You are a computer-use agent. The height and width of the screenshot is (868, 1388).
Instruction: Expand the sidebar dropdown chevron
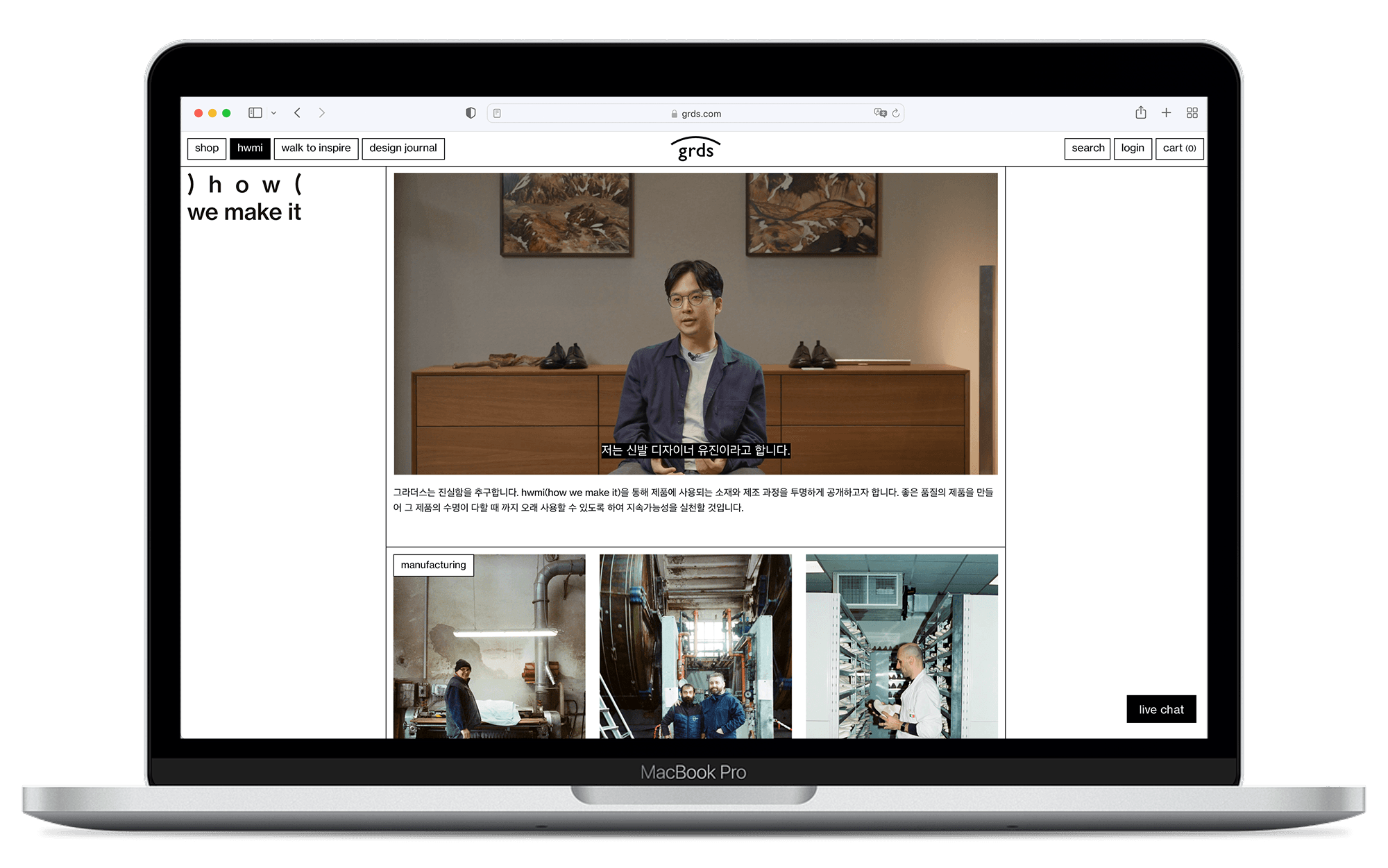pos(273,113)
